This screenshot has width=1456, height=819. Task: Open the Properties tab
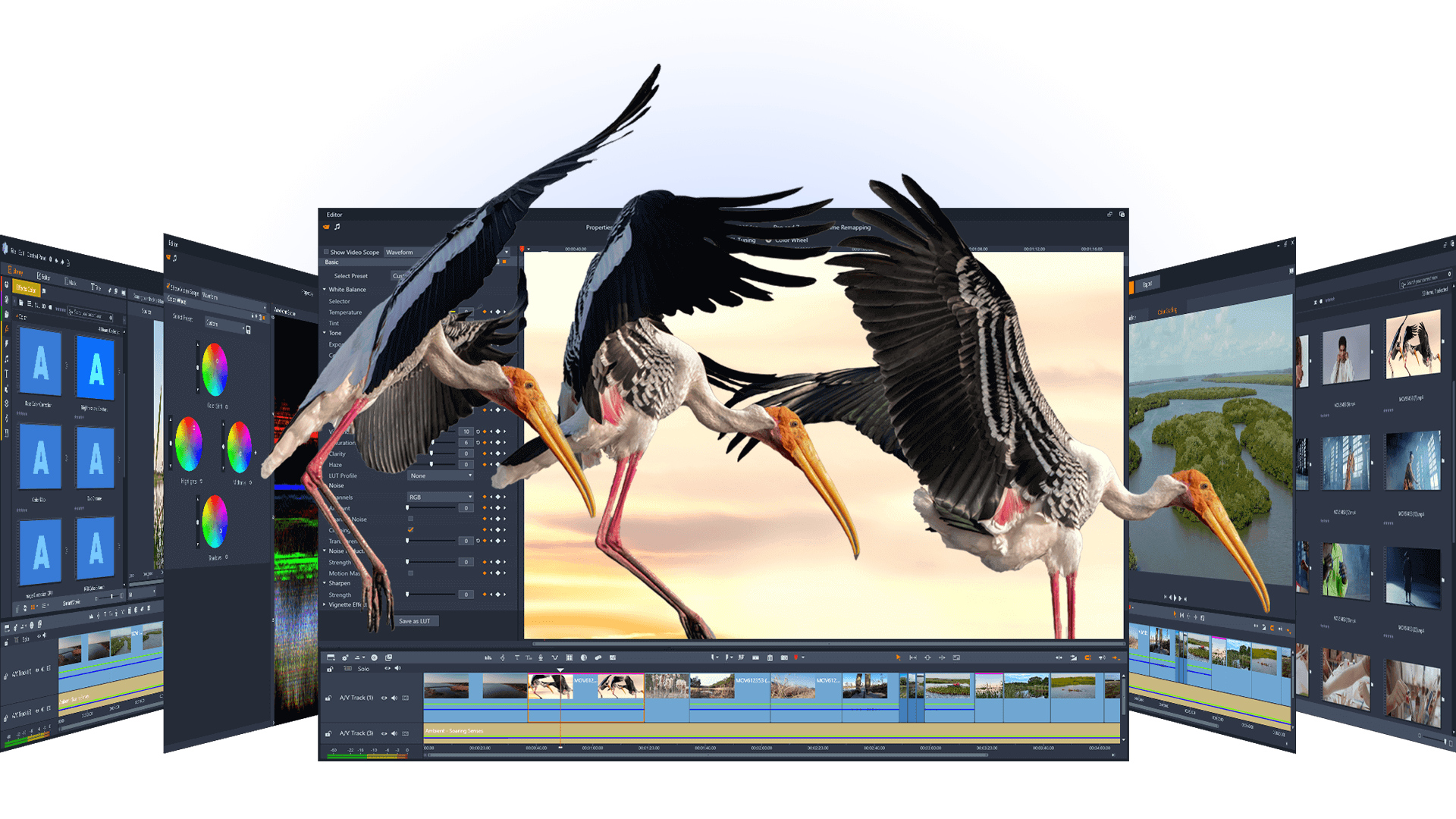pos(600,227)
